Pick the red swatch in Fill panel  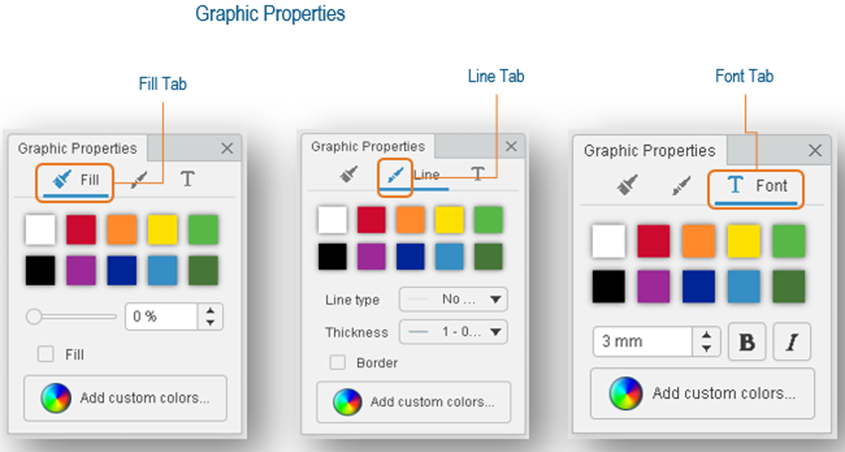pyautogui.click(x=81, y=230)
